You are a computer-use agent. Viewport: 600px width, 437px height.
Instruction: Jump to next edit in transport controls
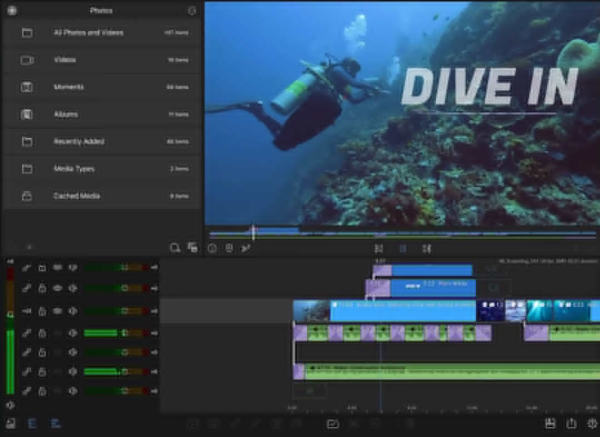tap(427, 249)
